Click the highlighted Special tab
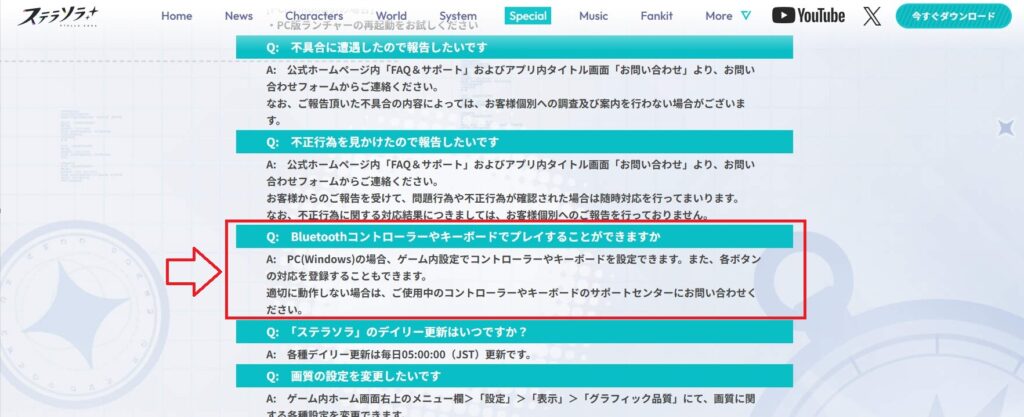1024x417 pixels. pos(527,16)
